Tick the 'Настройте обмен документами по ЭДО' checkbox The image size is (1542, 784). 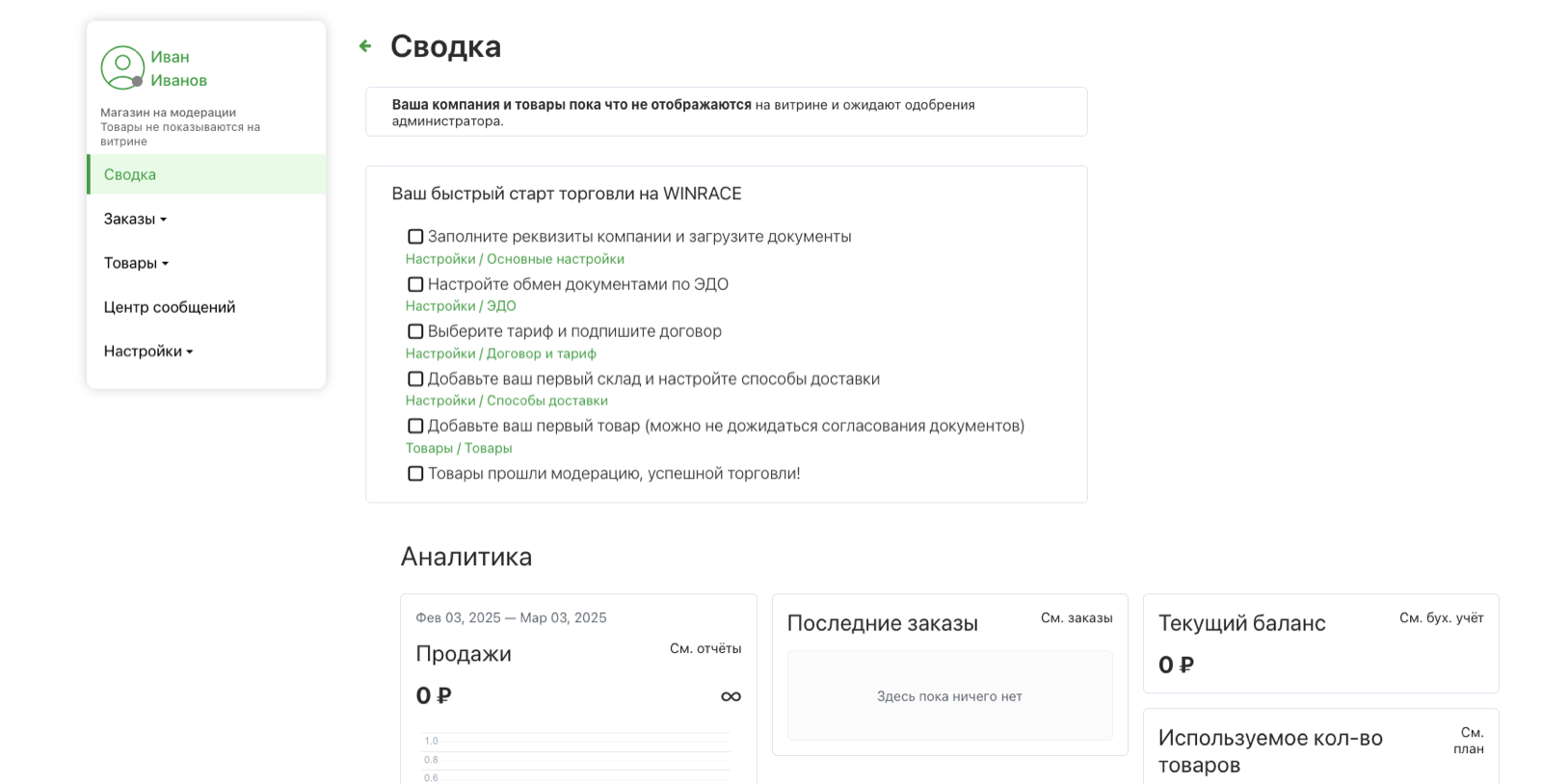(x=415, y=284)
